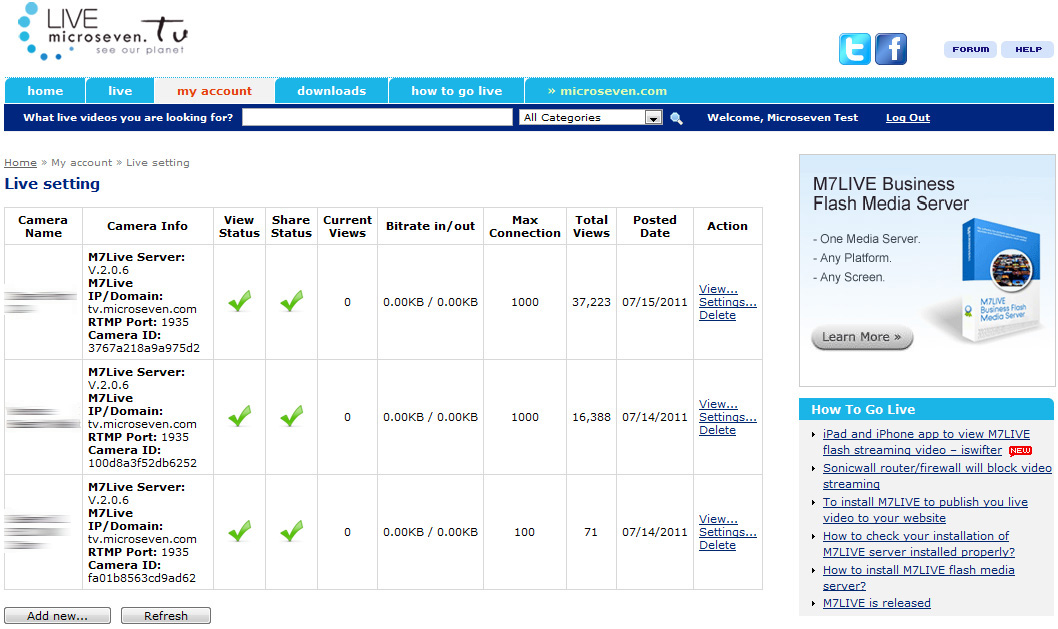Open How to check your installation link

click(918, 544)
